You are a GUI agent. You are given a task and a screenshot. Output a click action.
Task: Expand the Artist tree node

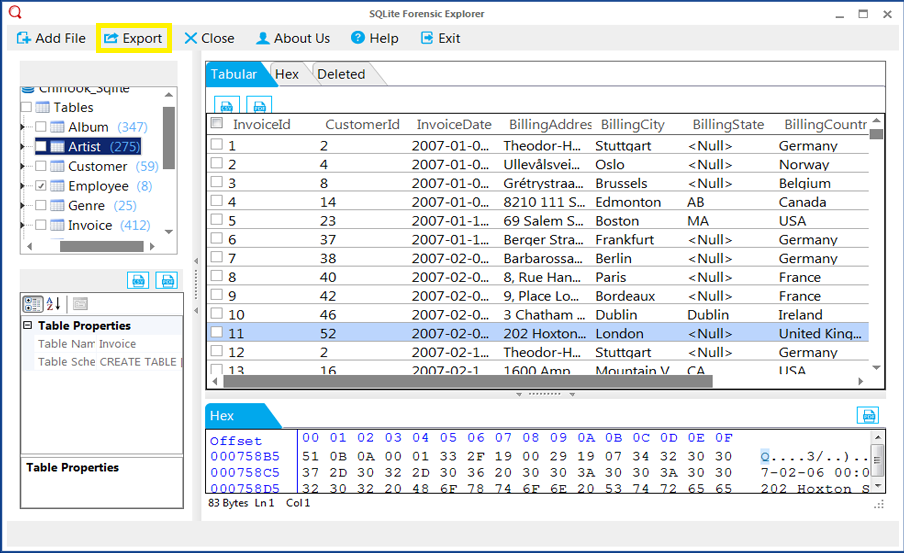pos(23,146)
